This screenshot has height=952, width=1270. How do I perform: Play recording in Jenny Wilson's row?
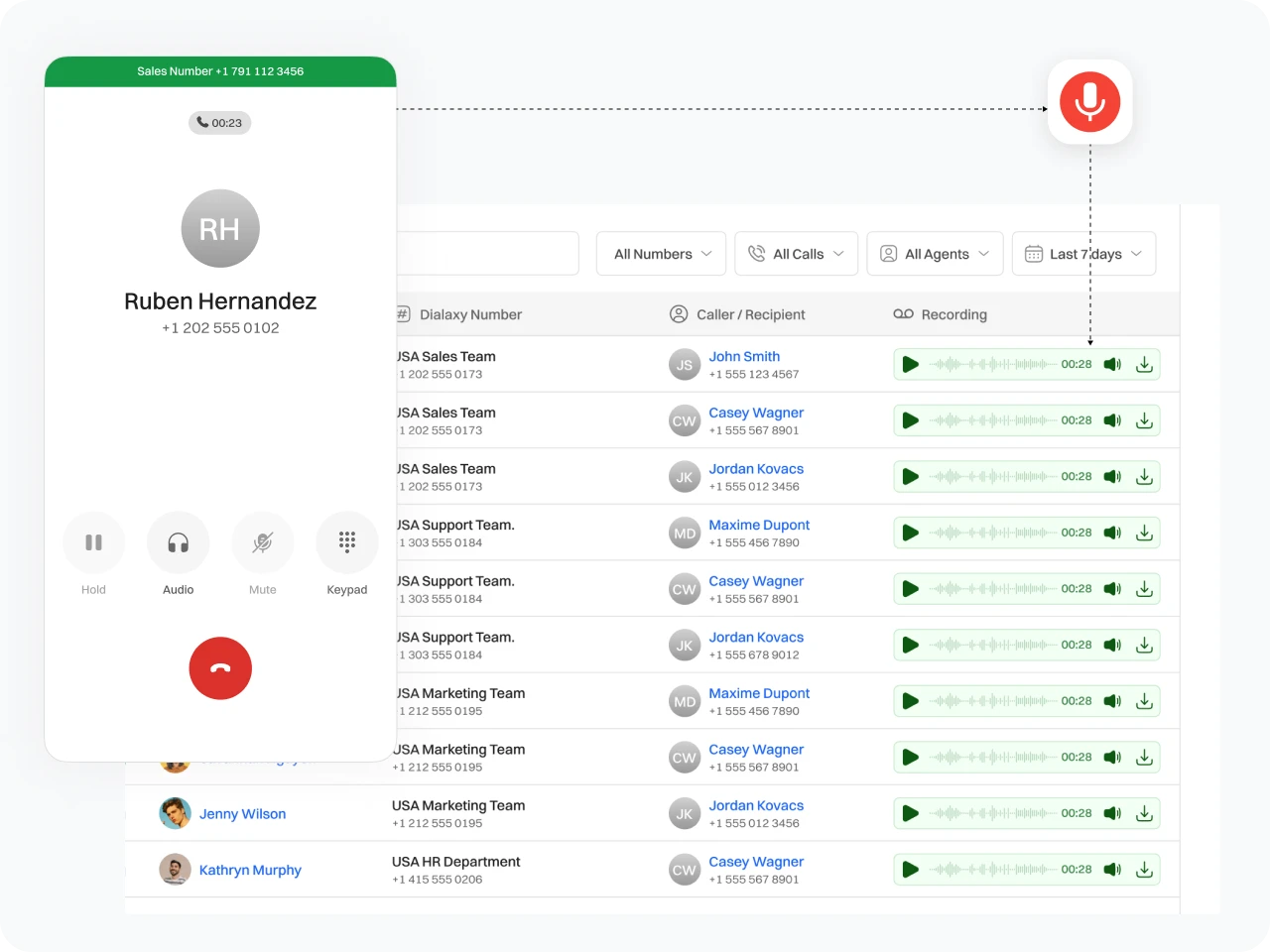910,813
